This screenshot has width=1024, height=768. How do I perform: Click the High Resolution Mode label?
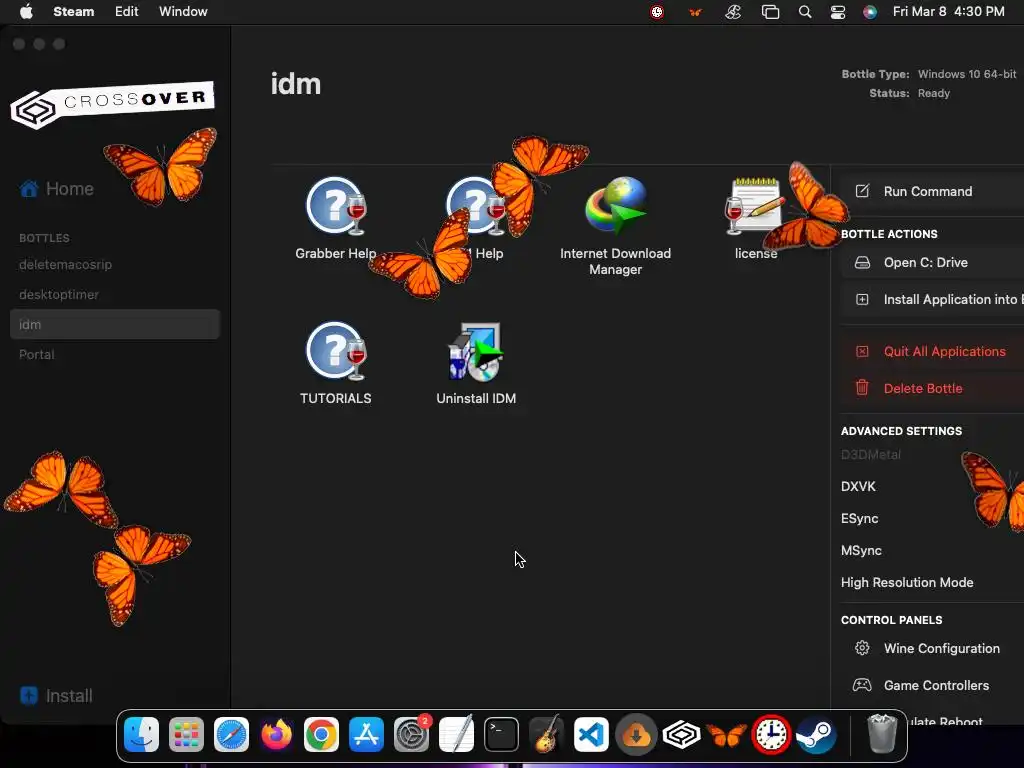(907, 583)
